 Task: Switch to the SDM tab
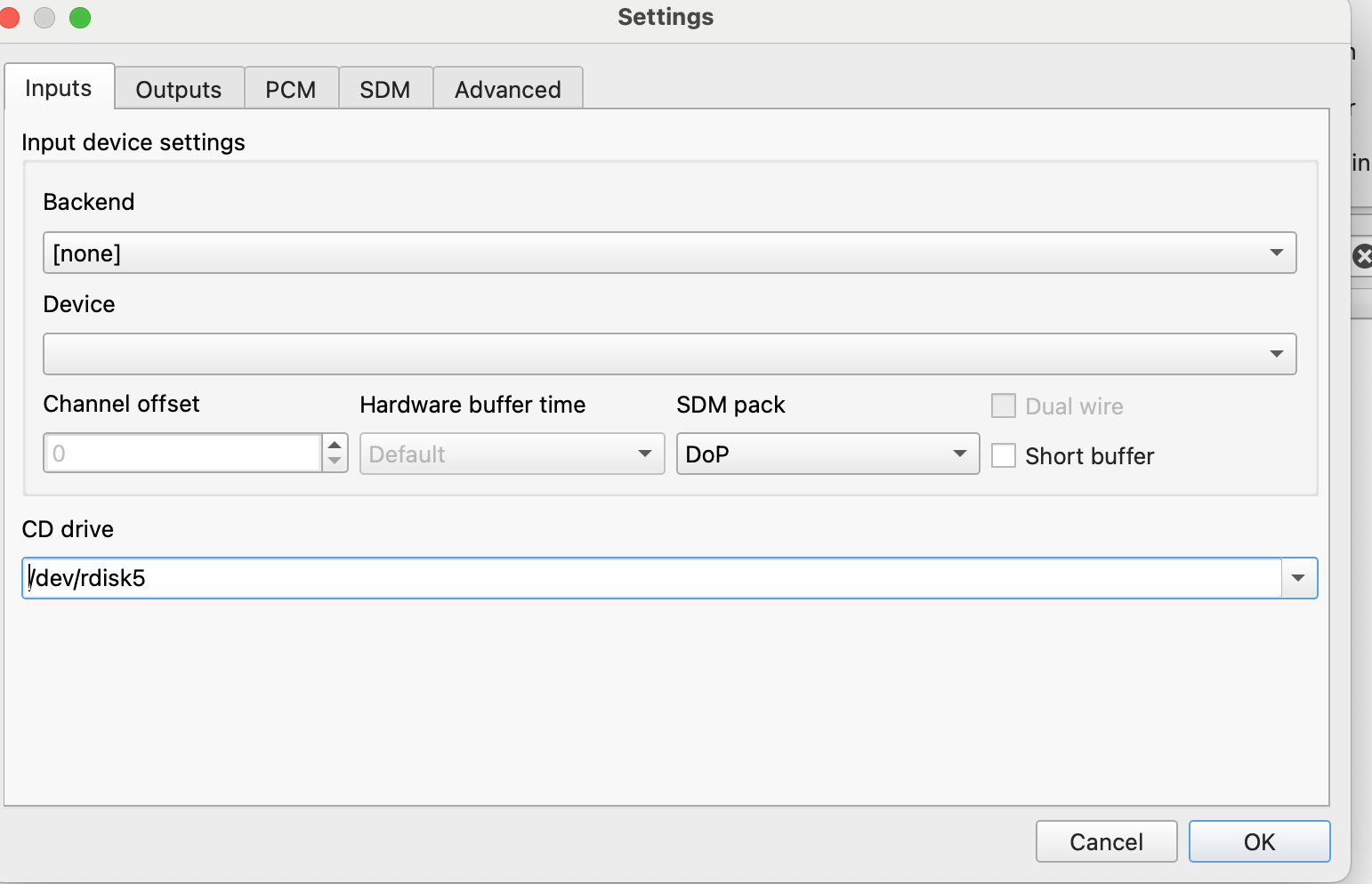coord(385,89)
